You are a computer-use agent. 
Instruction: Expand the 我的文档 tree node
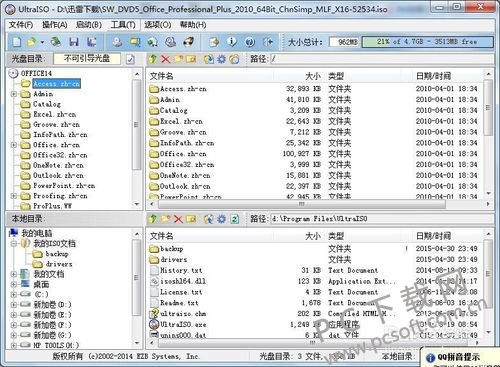[14, 274]
